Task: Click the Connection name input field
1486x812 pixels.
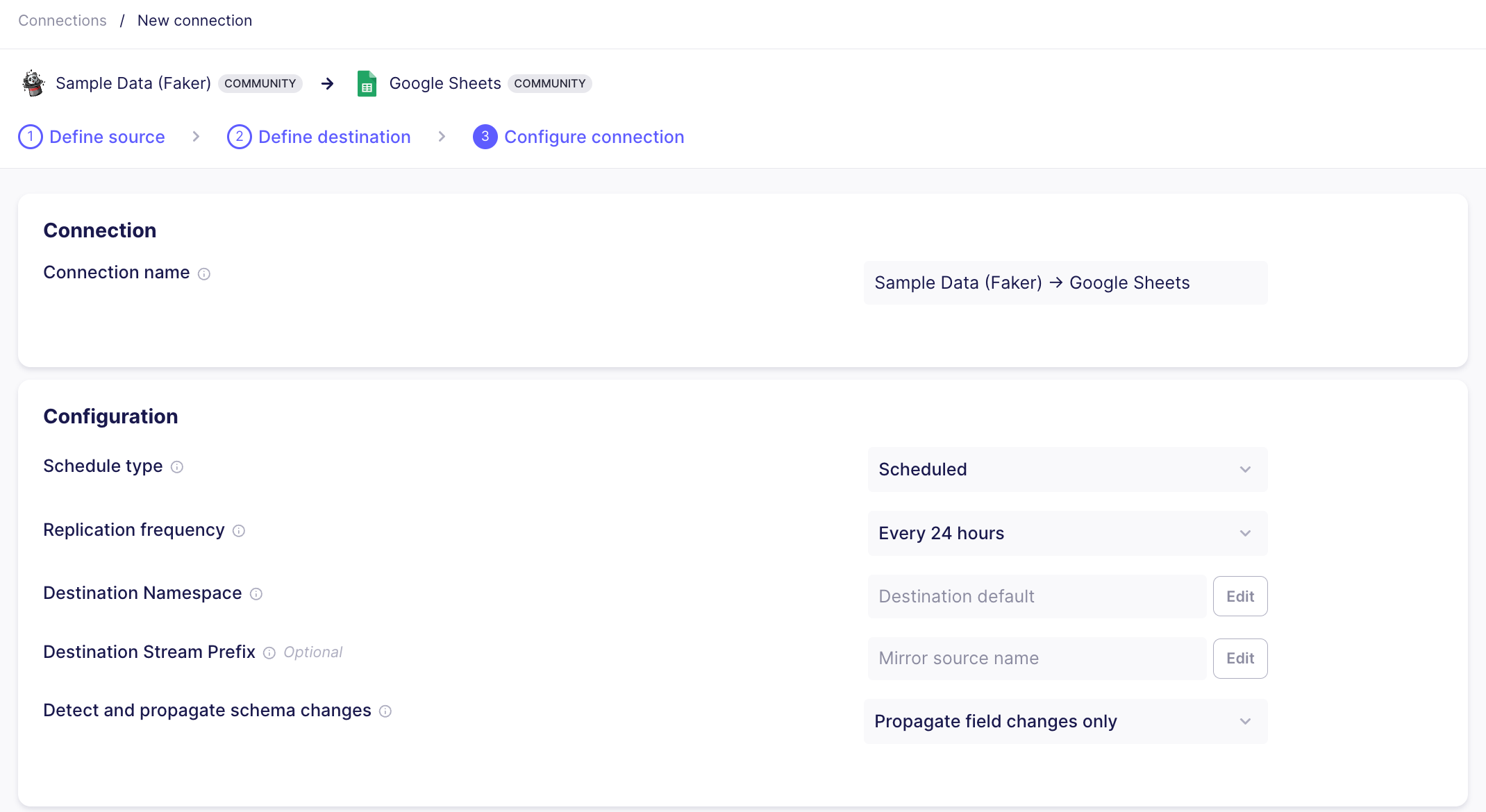Action: pyautogui.click(x=1065, y=282)
